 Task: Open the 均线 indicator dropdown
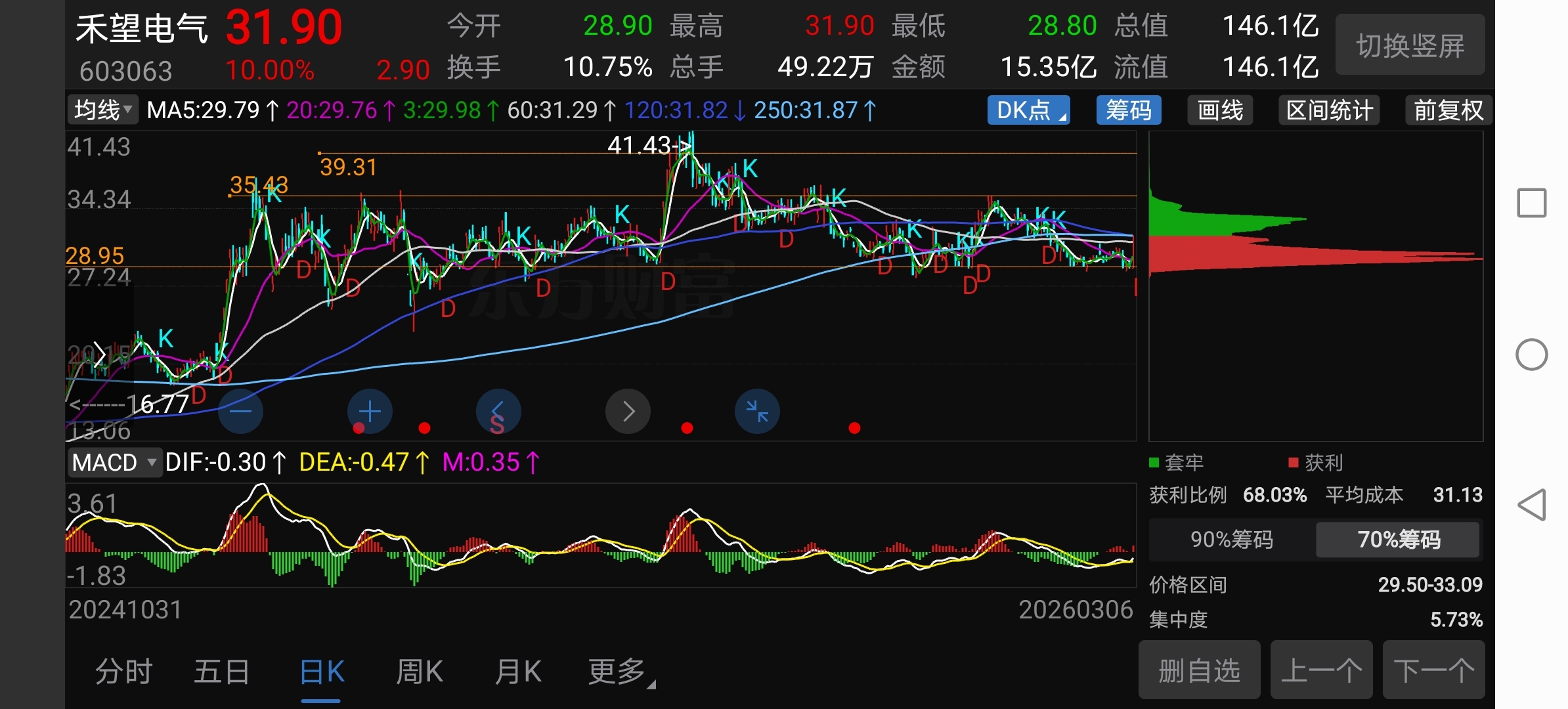tap(102, 110)
